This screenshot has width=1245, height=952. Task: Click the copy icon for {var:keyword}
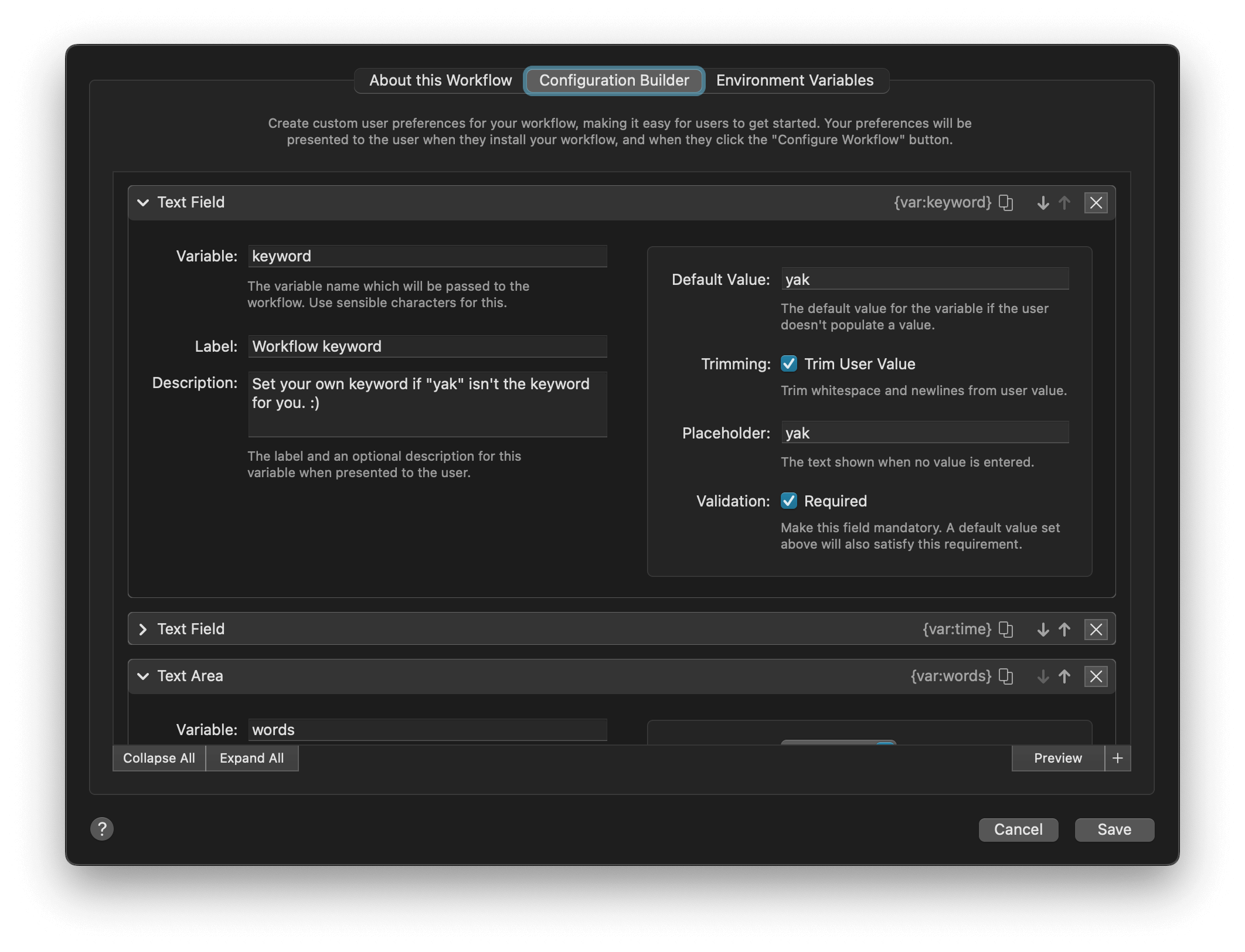pos(1006,202)
